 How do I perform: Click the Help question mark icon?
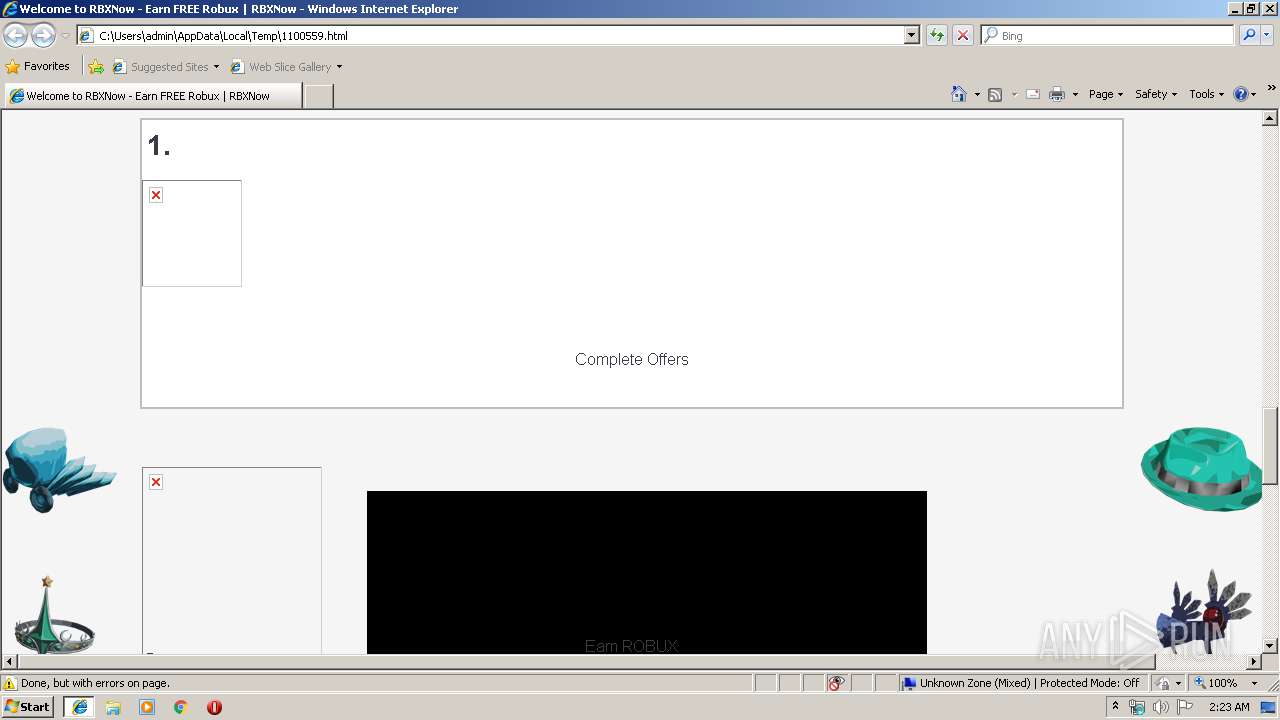1241,94
